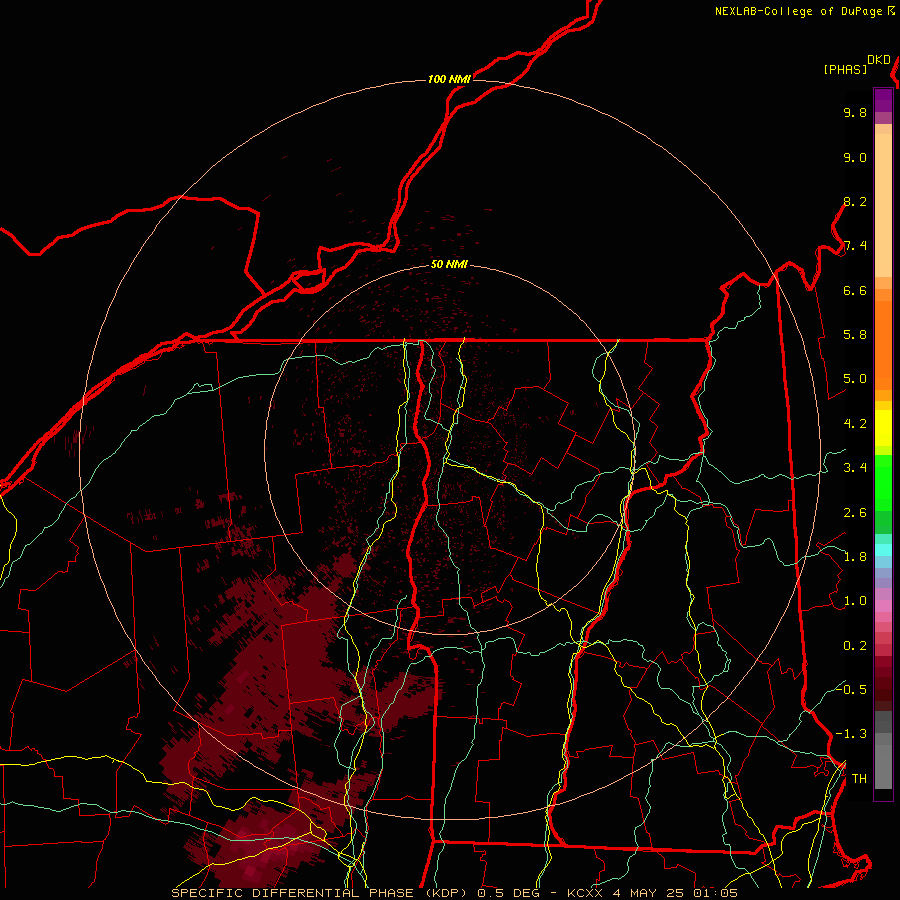Click the pink color bar segment near 1.0
Screen dimensions: 900x900
pyautogui.click(x=883, y=606)
